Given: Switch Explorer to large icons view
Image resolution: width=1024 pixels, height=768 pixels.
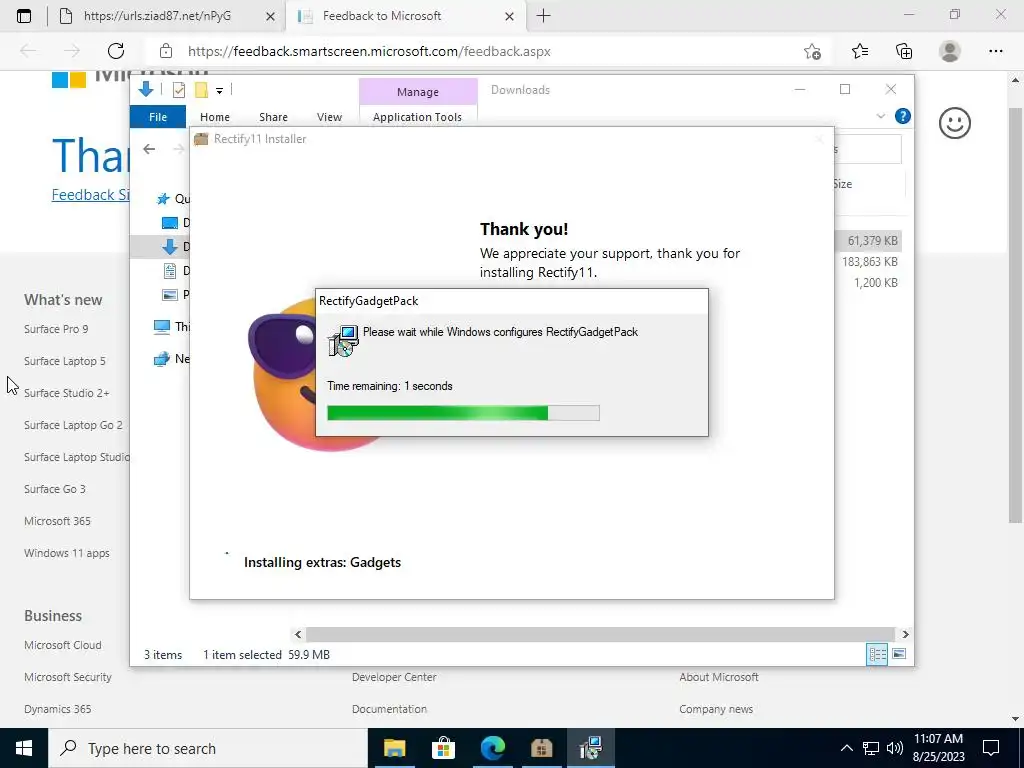Looking at the screenshot, I should (899, 654).
